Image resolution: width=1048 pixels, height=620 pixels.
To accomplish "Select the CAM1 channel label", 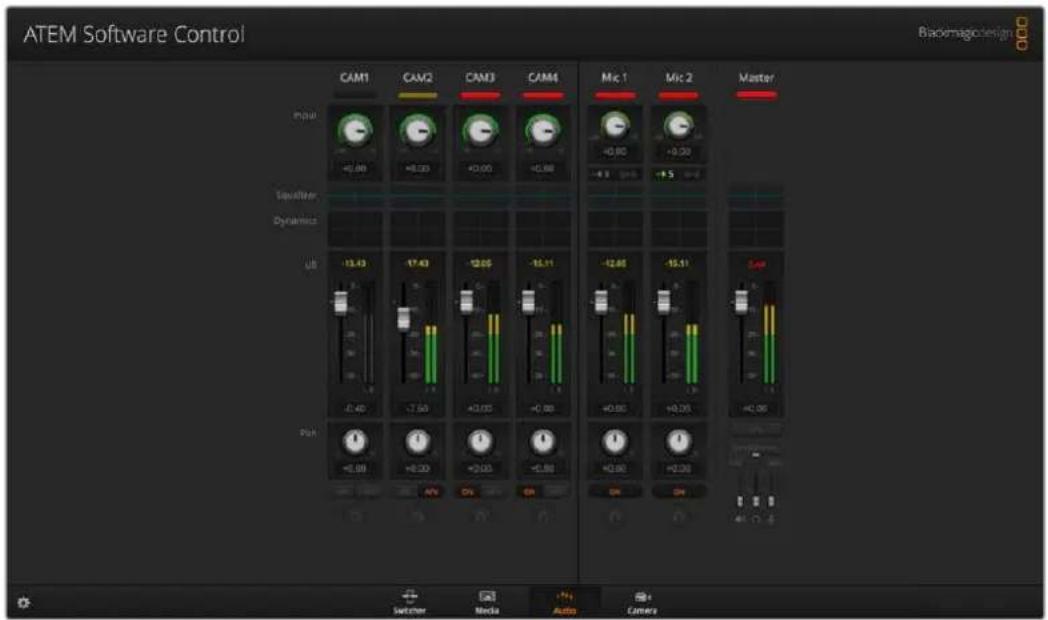I will (354, 78).
